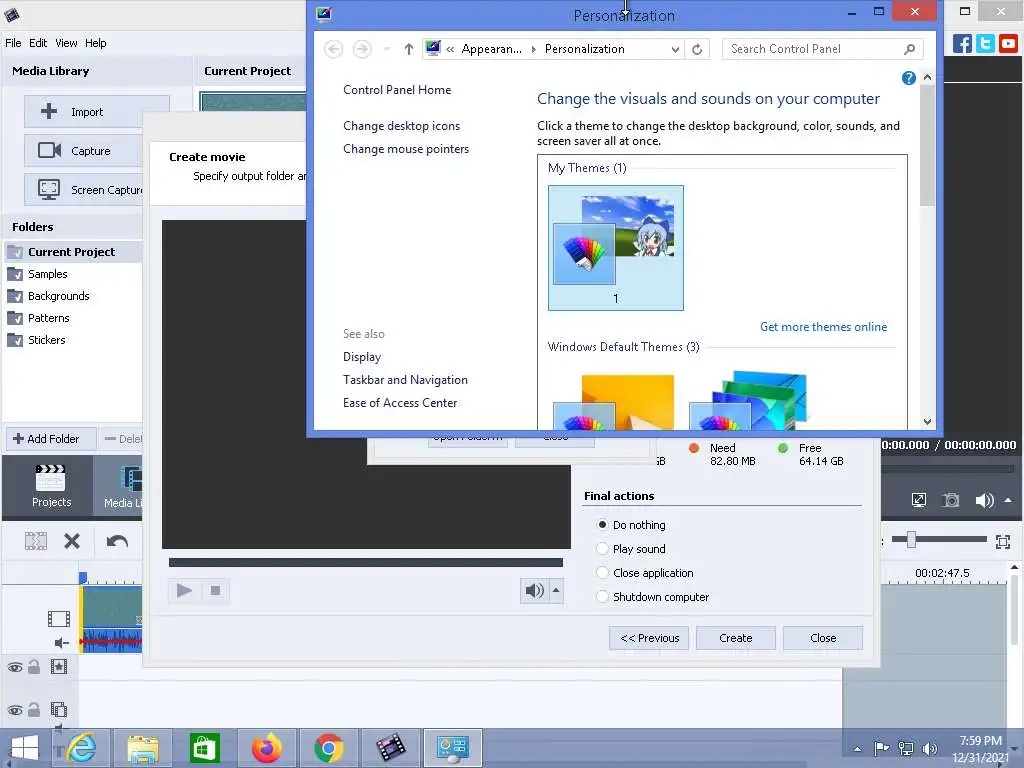The height and width of the screenshot is (768, 1024).
Task: Open the preview volume dropdown arrow
Action: tap(556, 590)
